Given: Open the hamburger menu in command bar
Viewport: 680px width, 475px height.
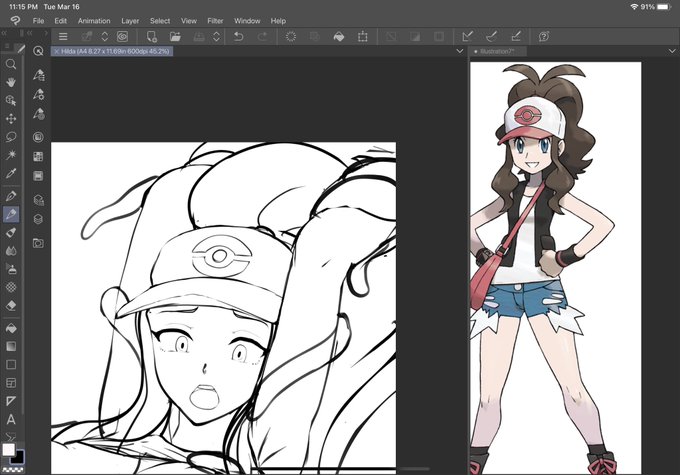Looking at the screenshot, I should [63, 37].
